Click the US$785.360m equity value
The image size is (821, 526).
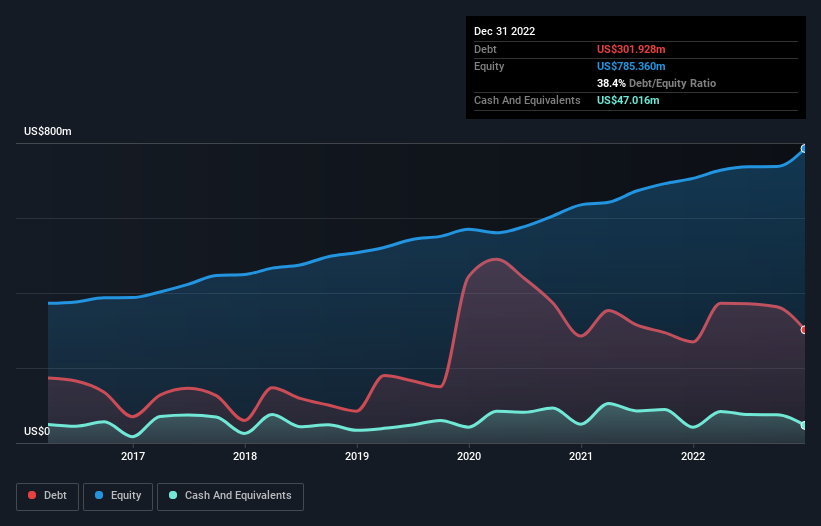[x=631, y=66]
